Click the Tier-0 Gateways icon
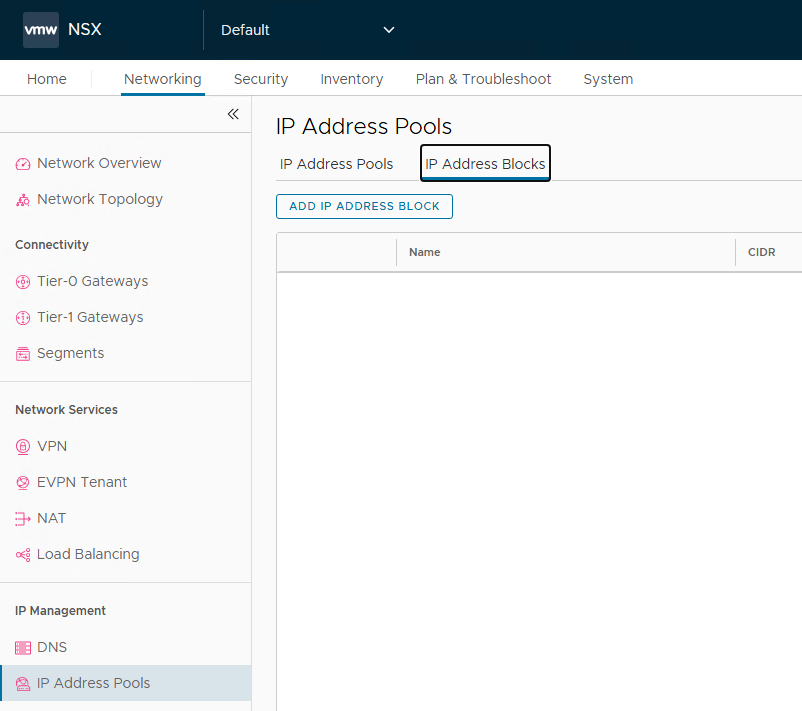Screen dimensions: 802x711 (x=23, y=282)
